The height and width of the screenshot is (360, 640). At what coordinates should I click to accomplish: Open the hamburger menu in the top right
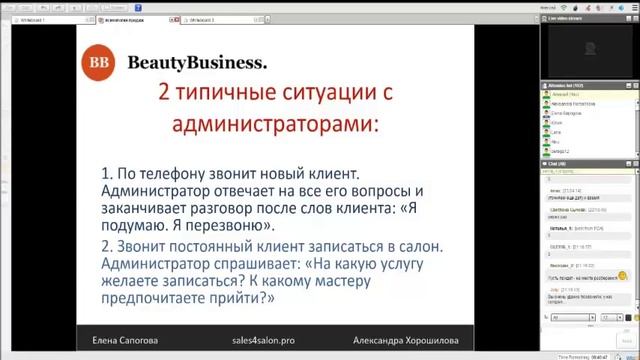tap(635, 8)
